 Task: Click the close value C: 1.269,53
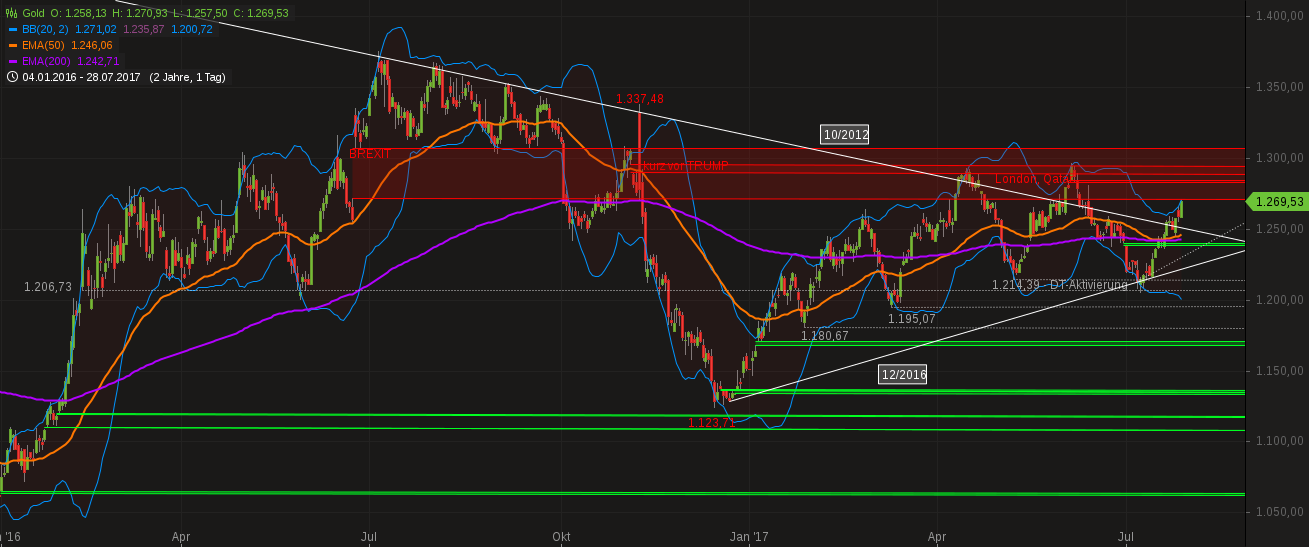pos(262,13)
